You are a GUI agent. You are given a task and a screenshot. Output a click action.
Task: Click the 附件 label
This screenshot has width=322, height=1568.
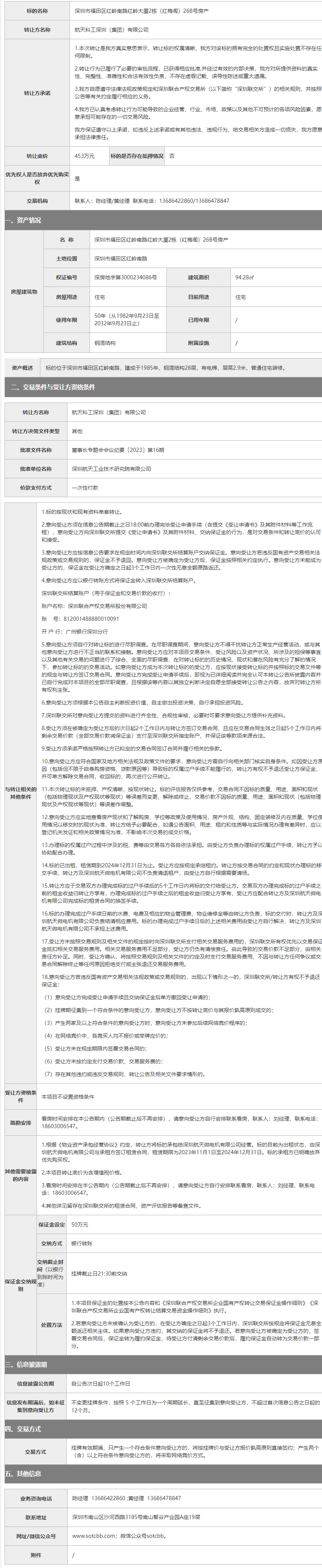pos(36,1554)
